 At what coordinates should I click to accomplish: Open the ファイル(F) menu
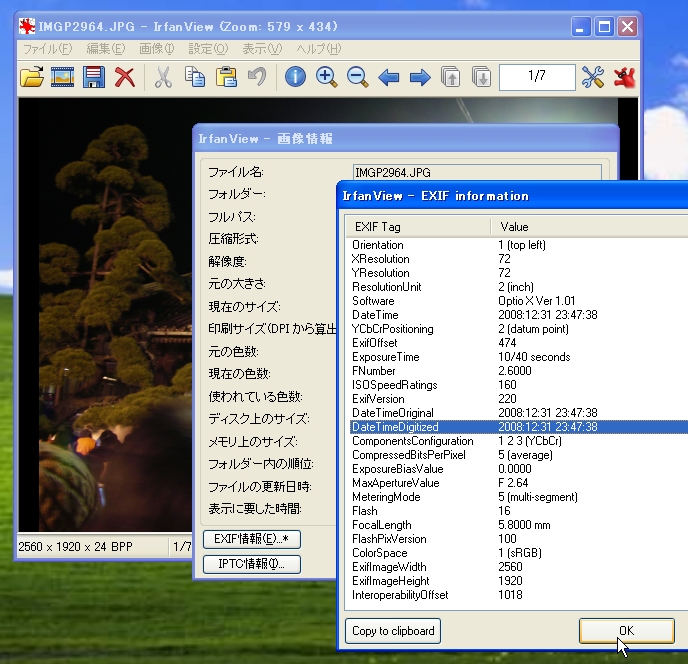(x=47, y=49)
